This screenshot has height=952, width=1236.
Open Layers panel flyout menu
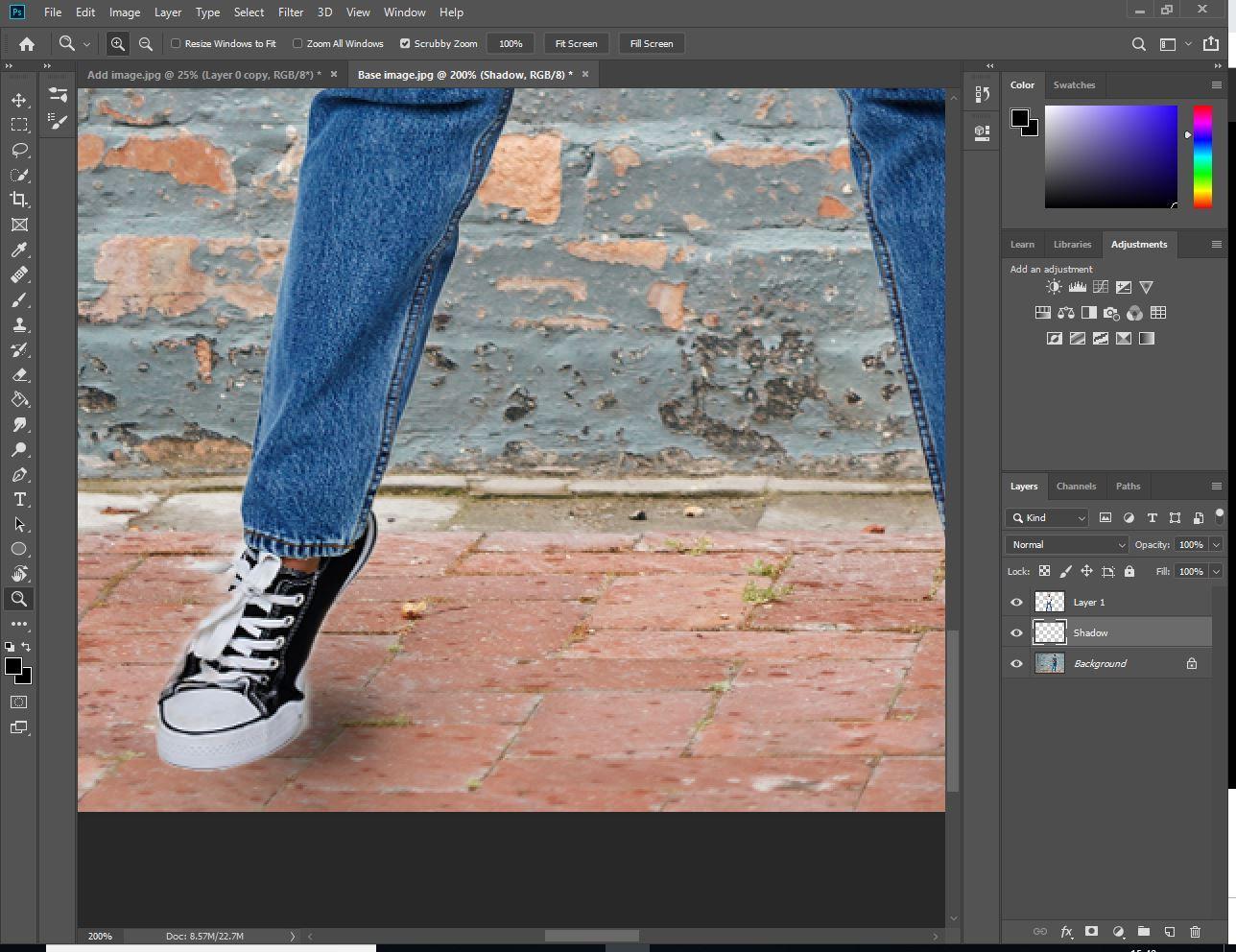tap(1216, 486)
